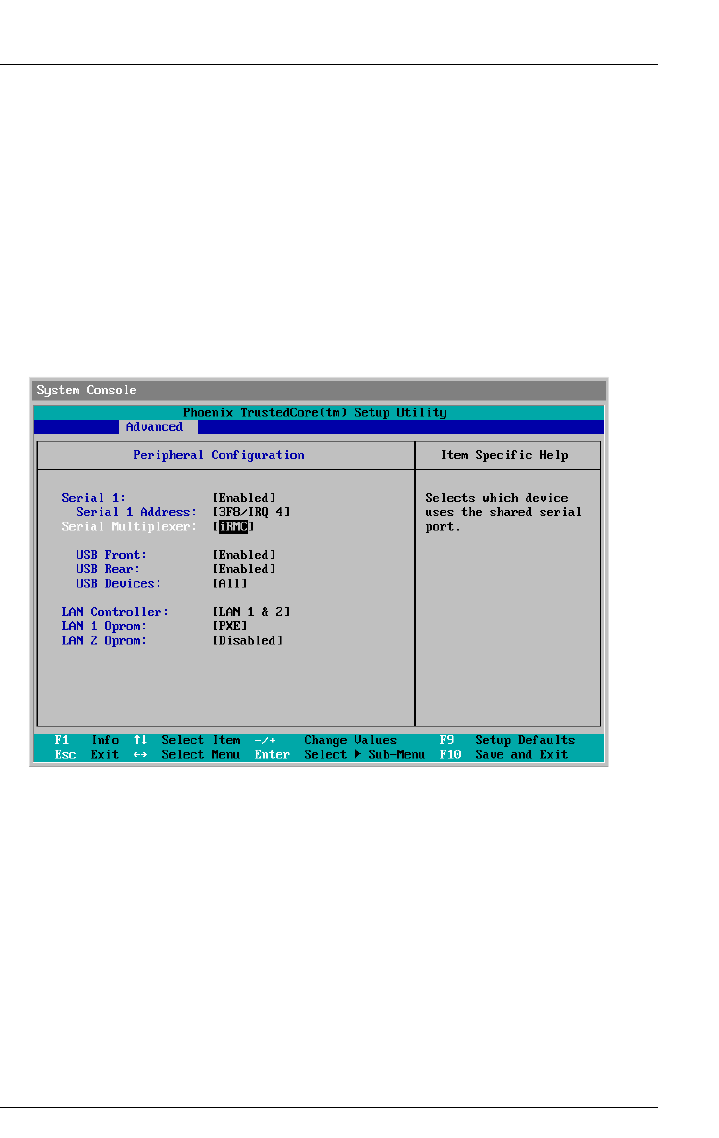The height and width of the screenshot is (1138, 719).
Task: Select the highlighted iRMC multiplexer value
Action: point(234,526)
